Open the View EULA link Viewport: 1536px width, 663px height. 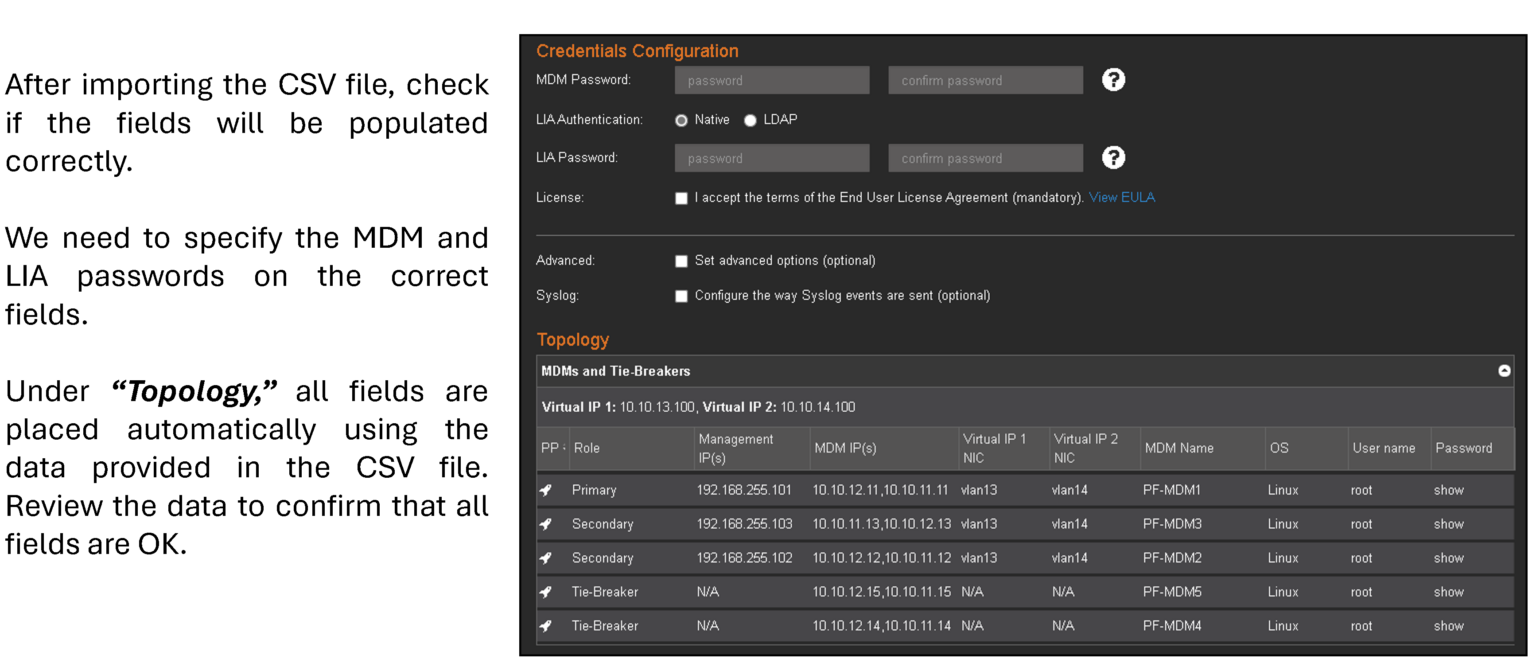pos(1122,197)
